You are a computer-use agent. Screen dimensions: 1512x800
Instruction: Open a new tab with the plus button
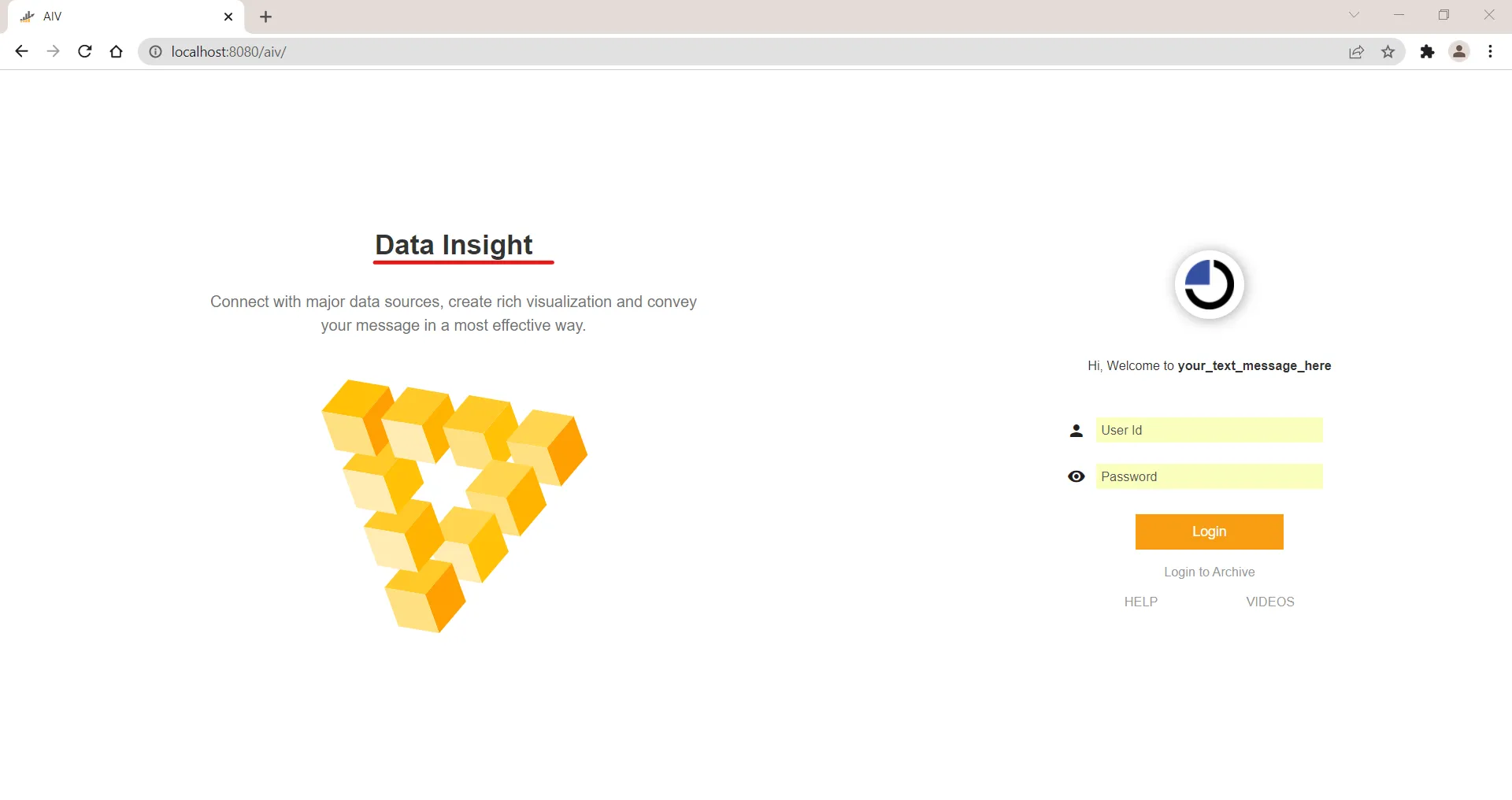pos(266,17)
